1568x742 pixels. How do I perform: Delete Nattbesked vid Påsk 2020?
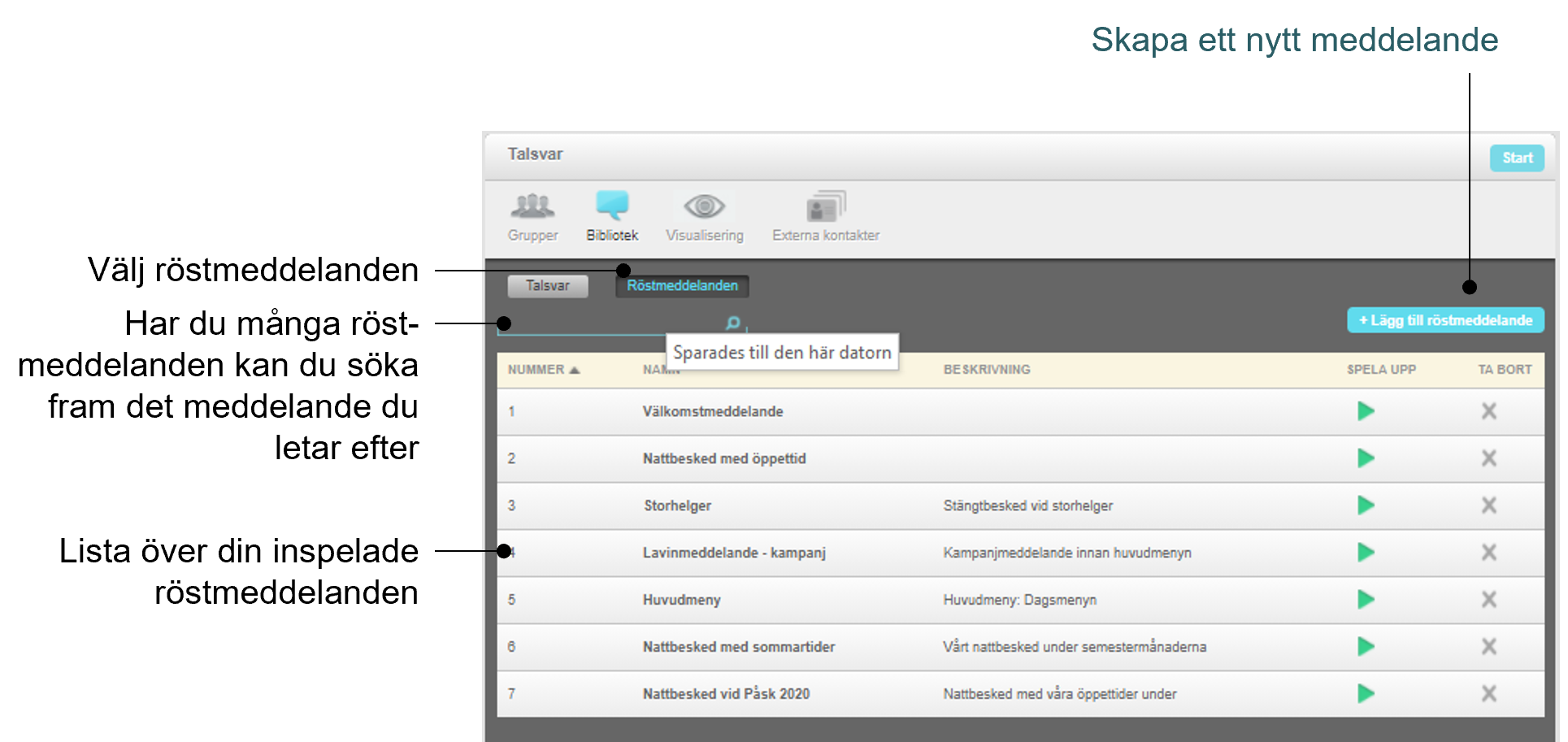point(1488,694)
